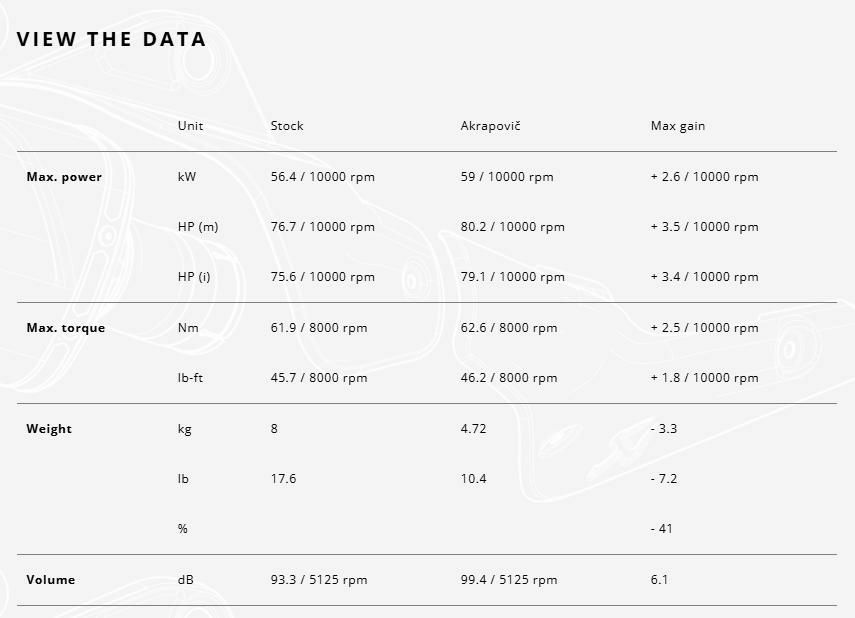Select the Volume row label
855x618 pixels.
coord(50,580)
